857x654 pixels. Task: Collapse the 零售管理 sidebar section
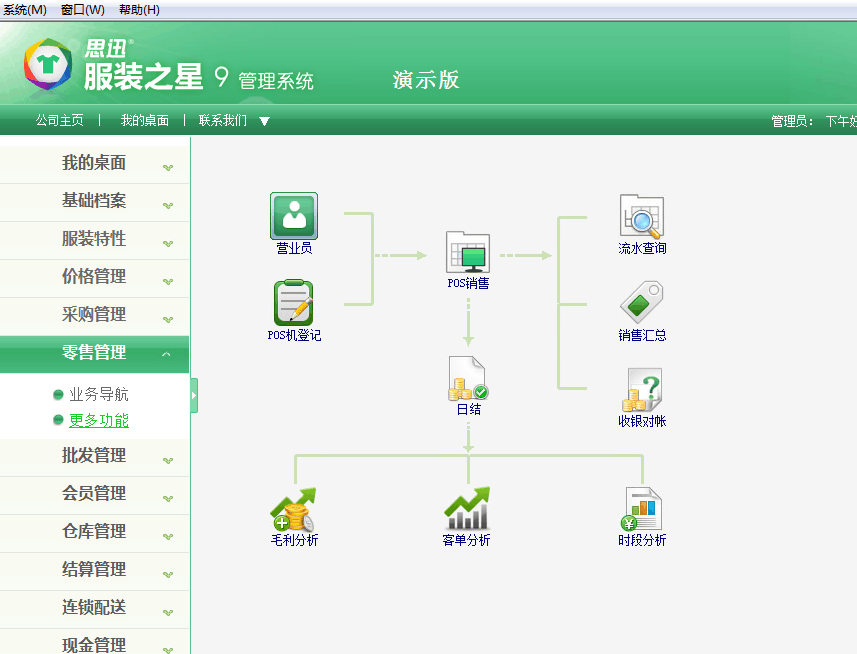click(95, 353)
